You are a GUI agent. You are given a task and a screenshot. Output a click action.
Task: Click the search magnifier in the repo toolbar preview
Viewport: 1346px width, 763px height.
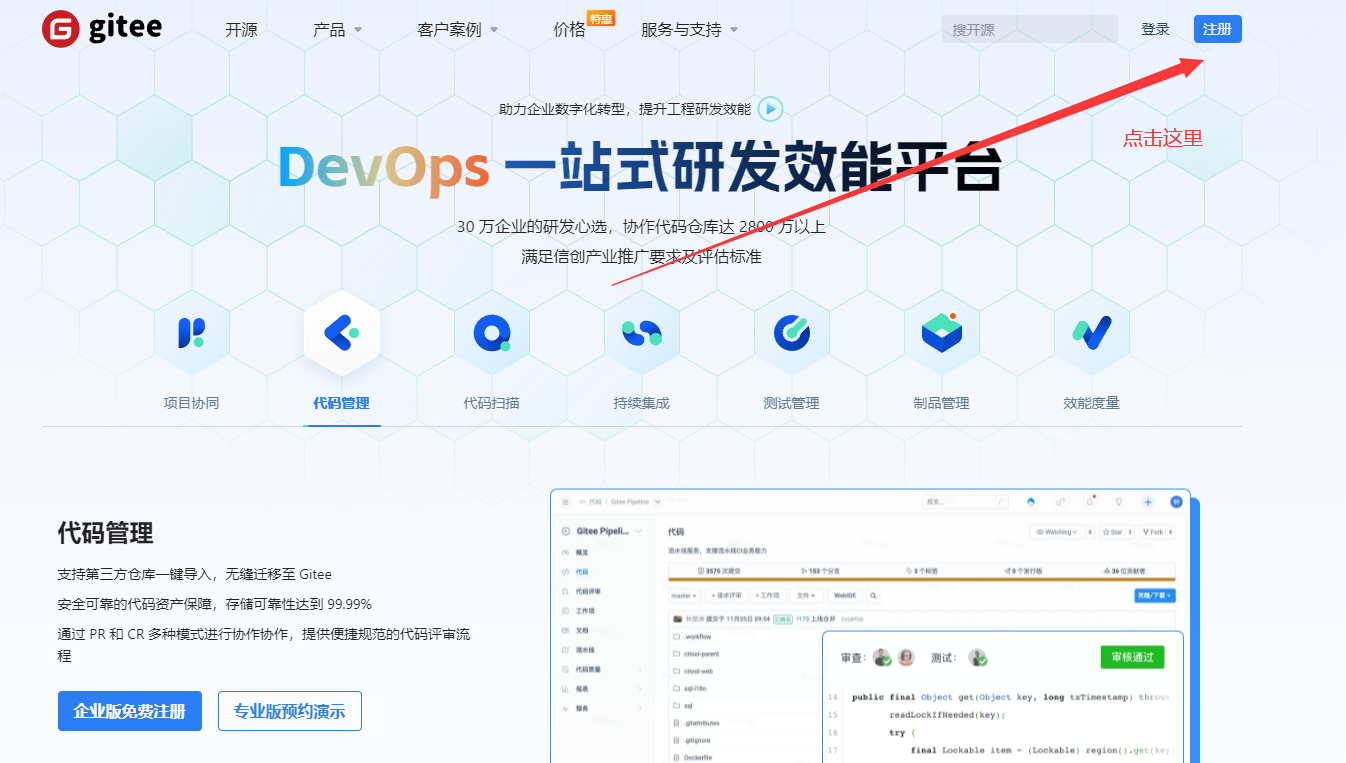point(873,596)
